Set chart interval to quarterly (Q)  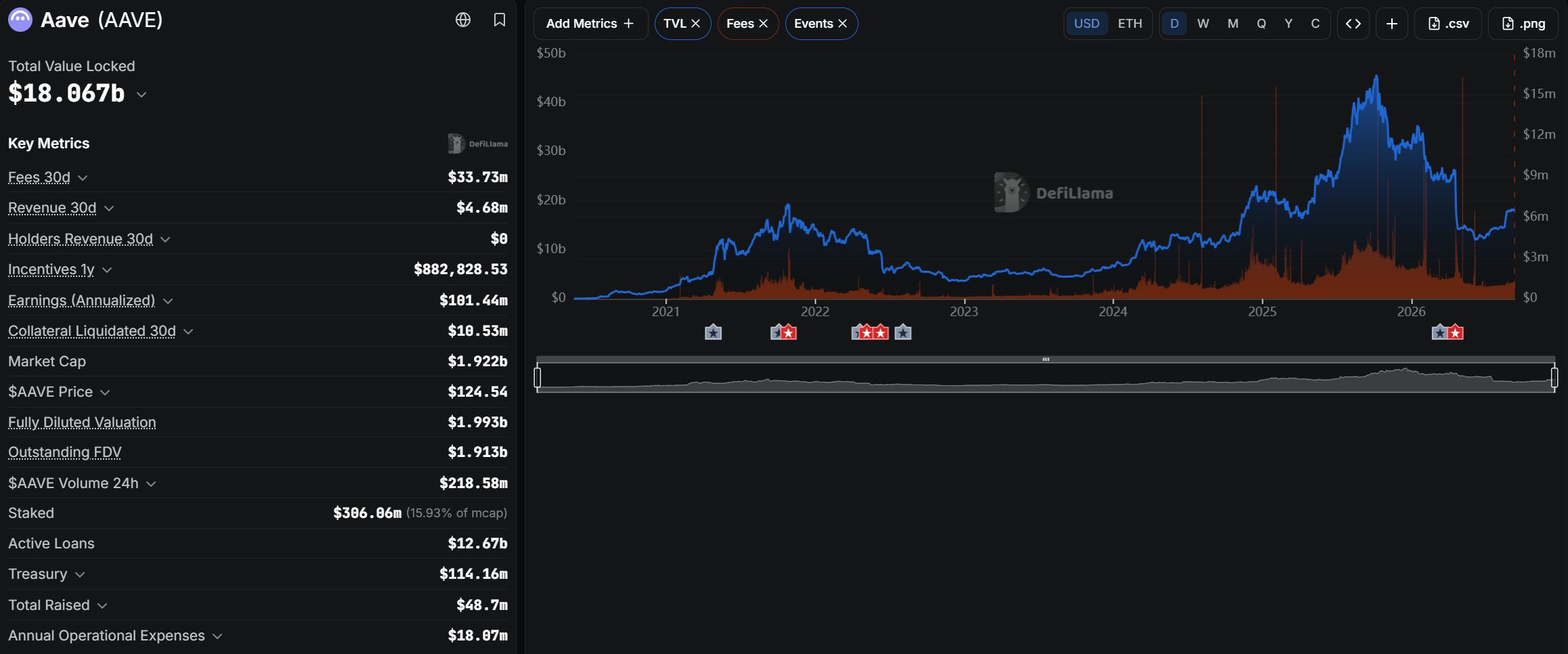pos(1261,24)
